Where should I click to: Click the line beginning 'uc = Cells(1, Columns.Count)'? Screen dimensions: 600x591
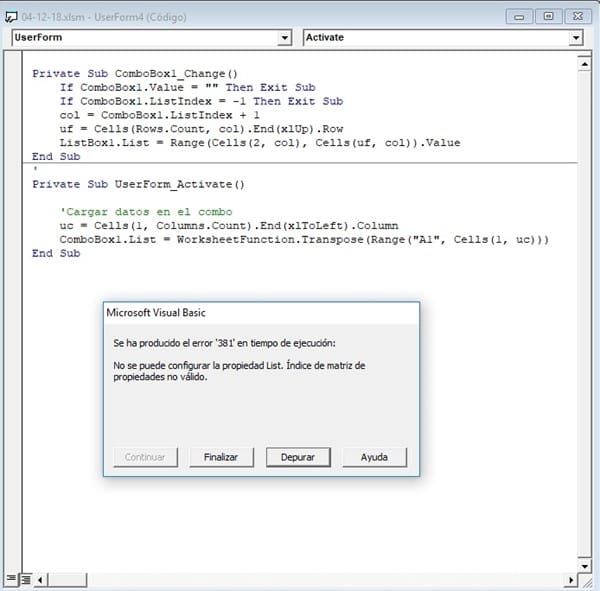pos(229,226)
